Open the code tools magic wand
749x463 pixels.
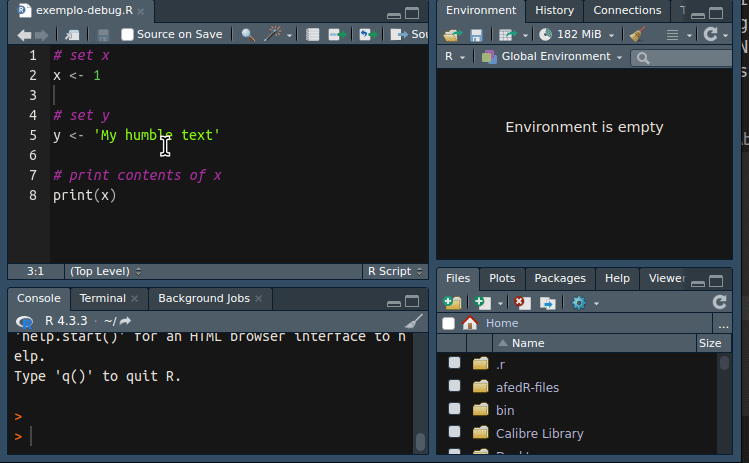[270, 34]
